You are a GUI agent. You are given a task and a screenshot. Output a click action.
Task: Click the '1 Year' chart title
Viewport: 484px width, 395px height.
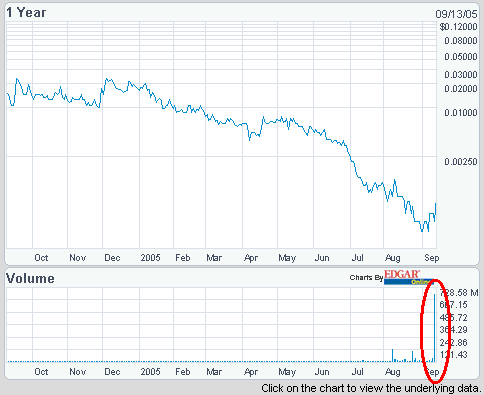(26, 13)
